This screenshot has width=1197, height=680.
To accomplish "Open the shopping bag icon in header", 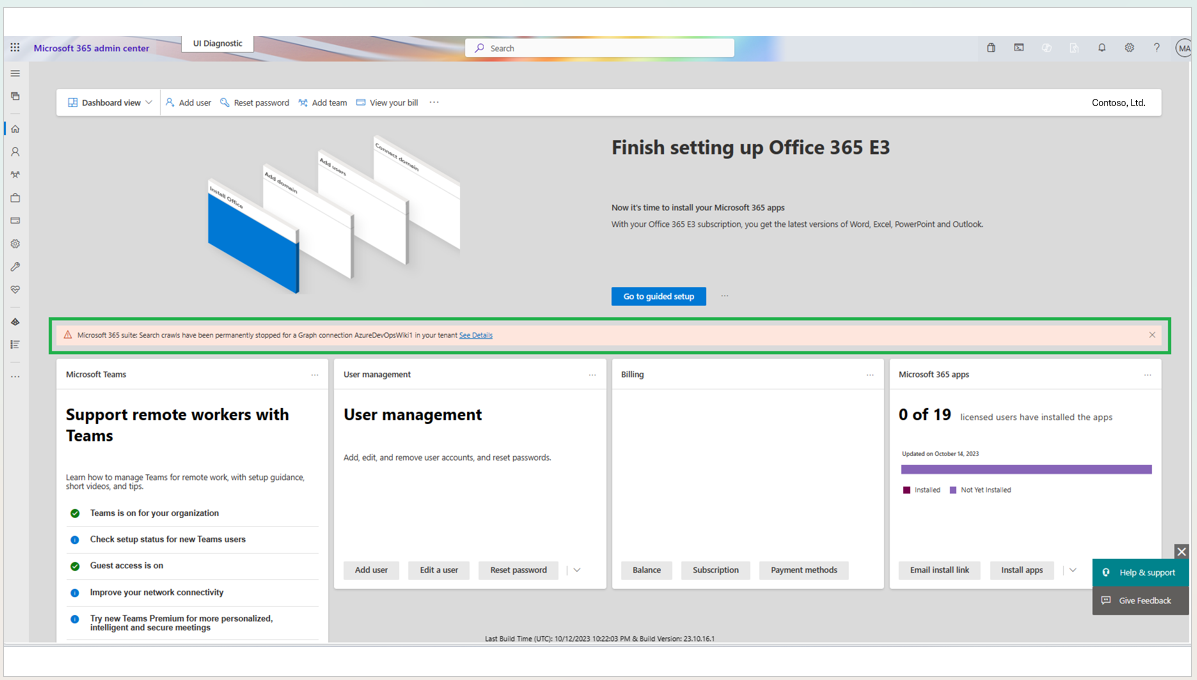I will click(991, 47).
